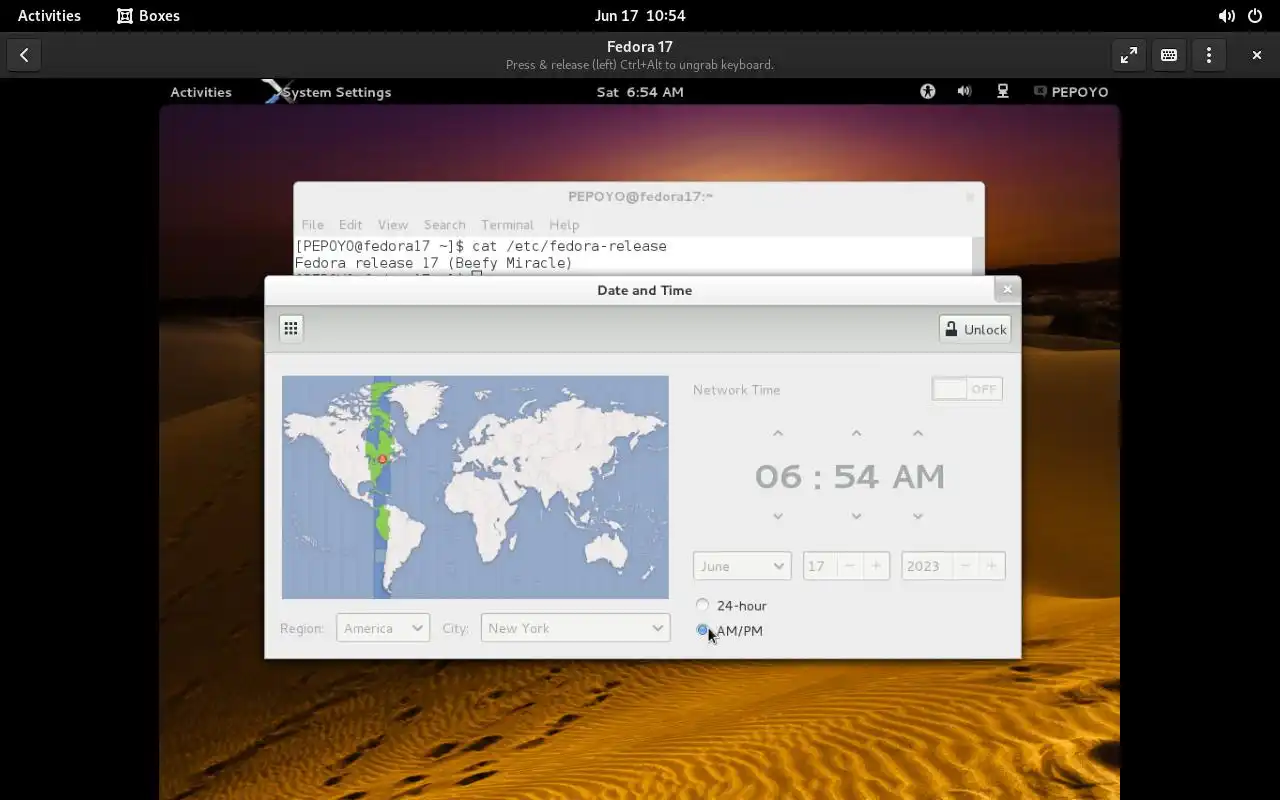Viewport: 1280px width, 800px height.
Task: Click the guest volume icon
Action: [x=964, y=91]
